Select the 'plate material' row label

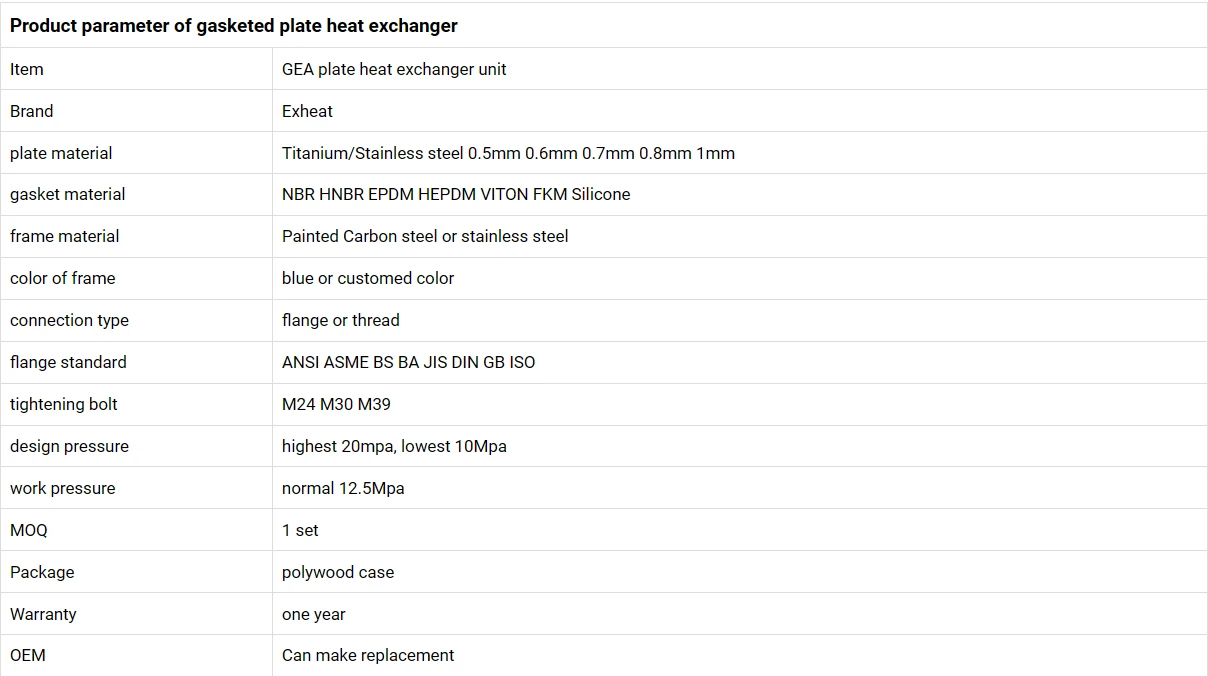coord(61,153)
